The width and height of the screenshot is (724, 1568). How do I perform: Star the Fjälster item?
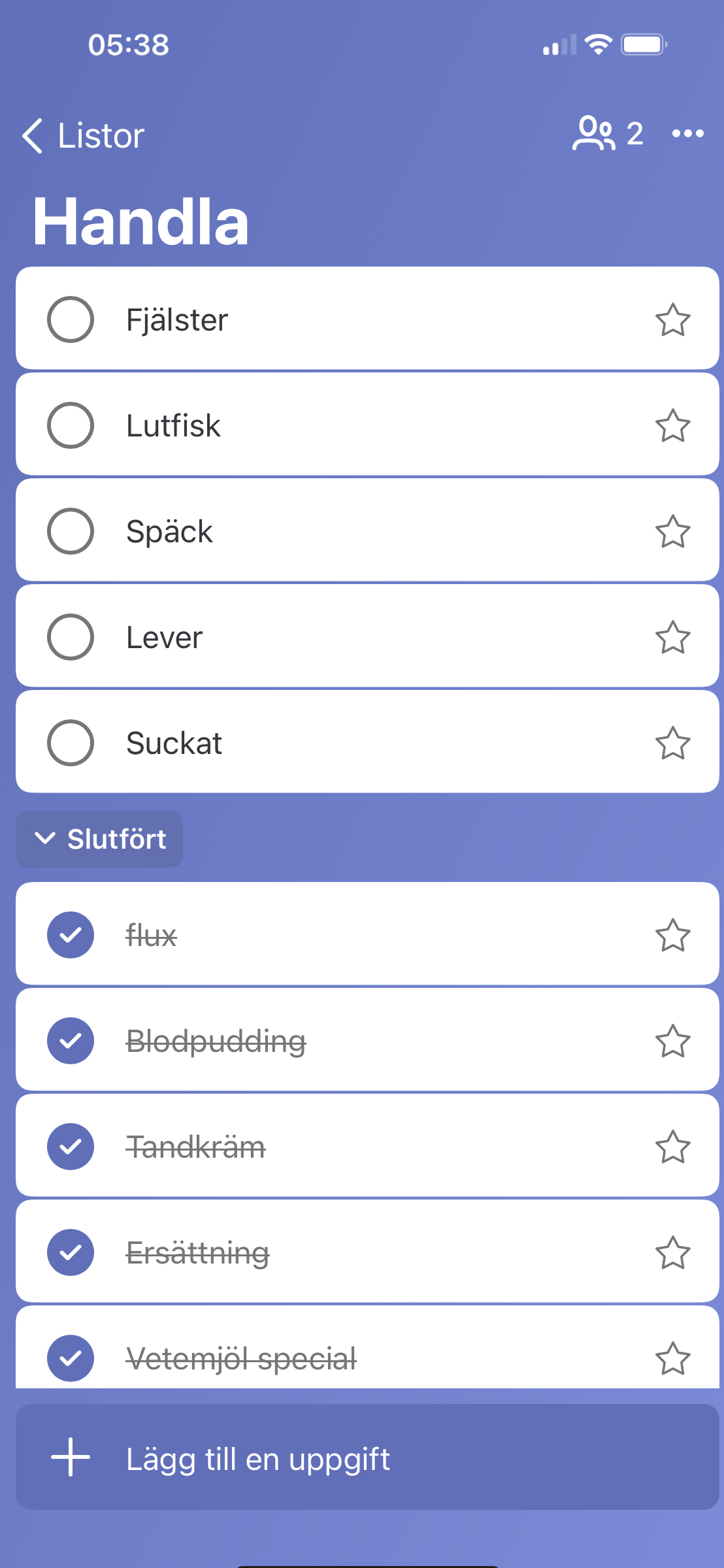tap(672, 319)
